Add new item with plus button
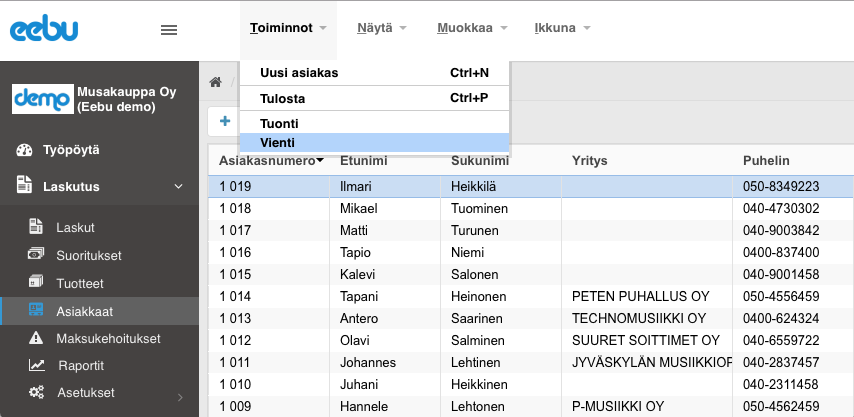This screenshot has width=854, height=417. pyautogui.click(x=225, y=121)
